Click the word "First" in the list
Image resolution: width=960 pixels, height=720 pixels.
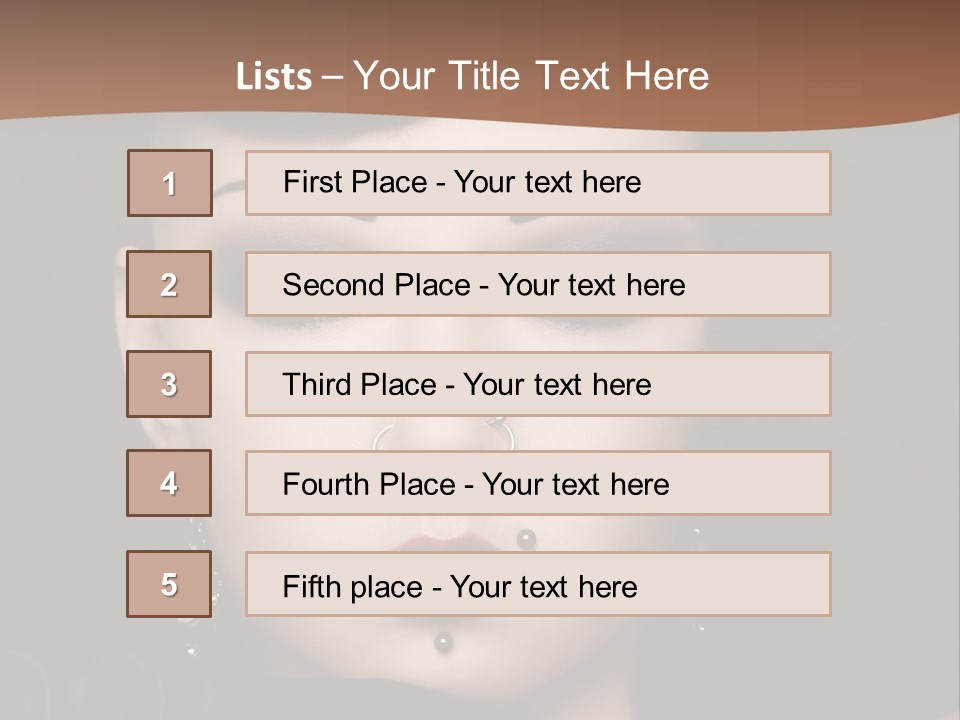click(310, 182)
